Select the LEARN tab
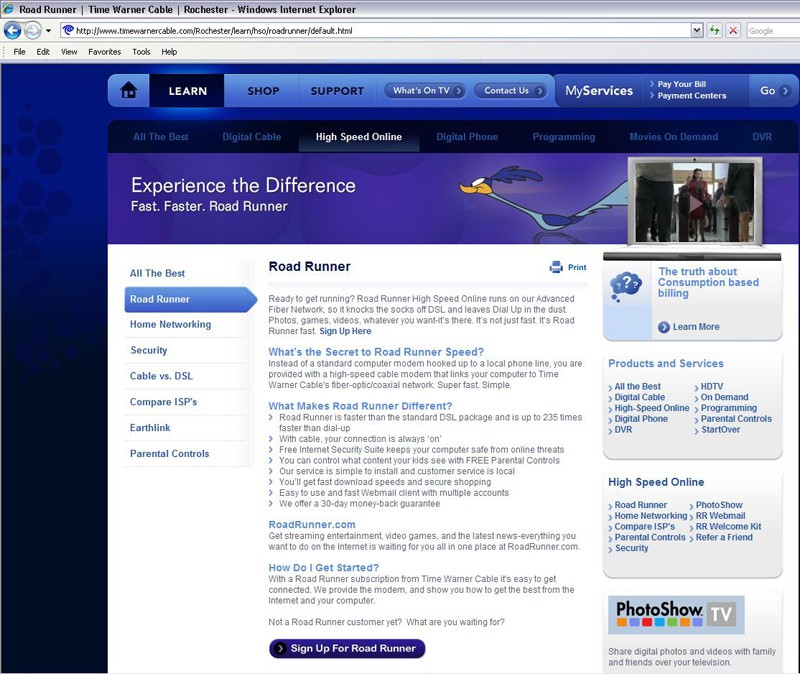The image size is (800, 674). [187, 91]
